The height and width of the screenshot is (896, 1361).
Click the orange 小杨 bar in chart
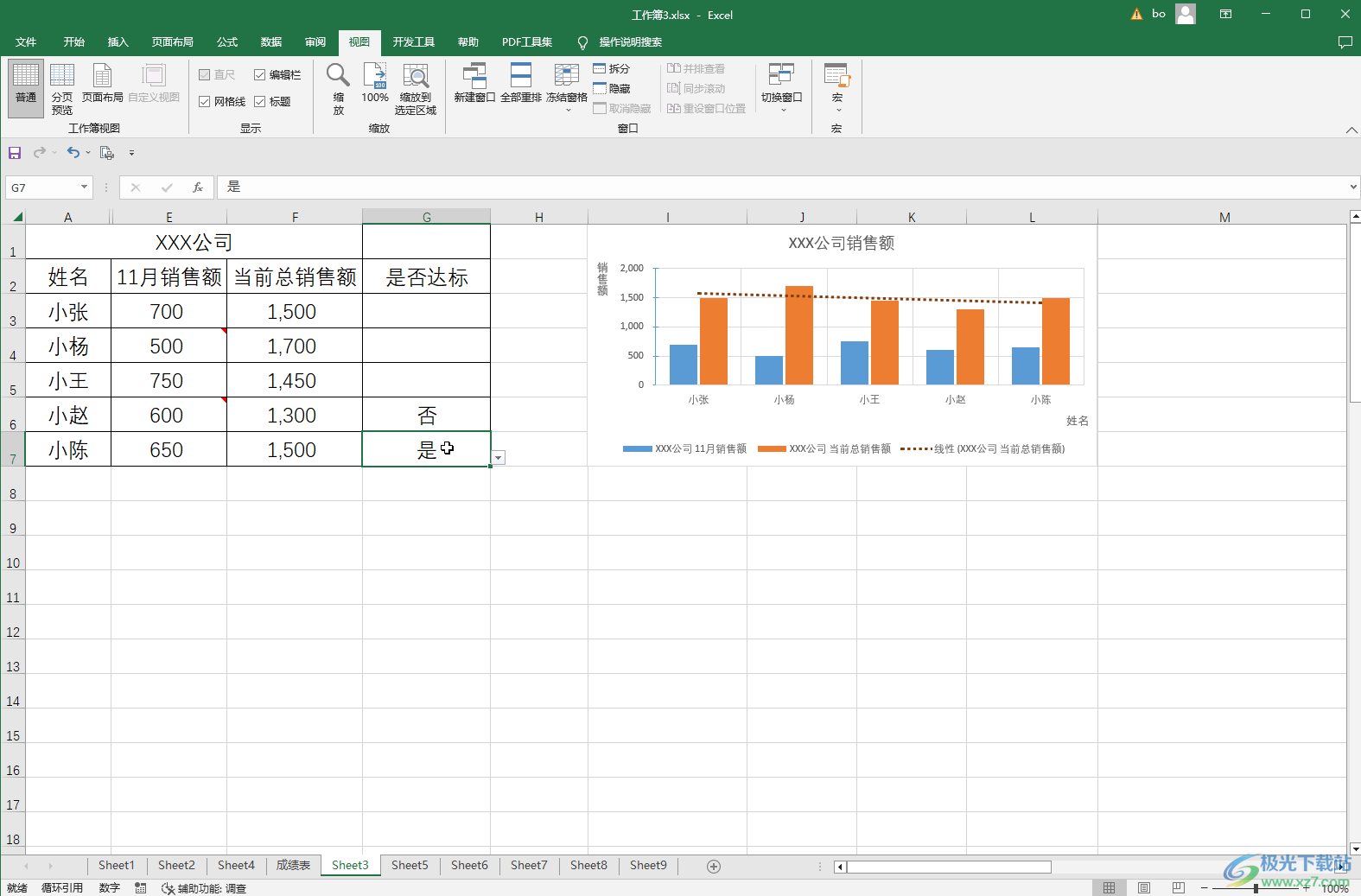(798, 335)
